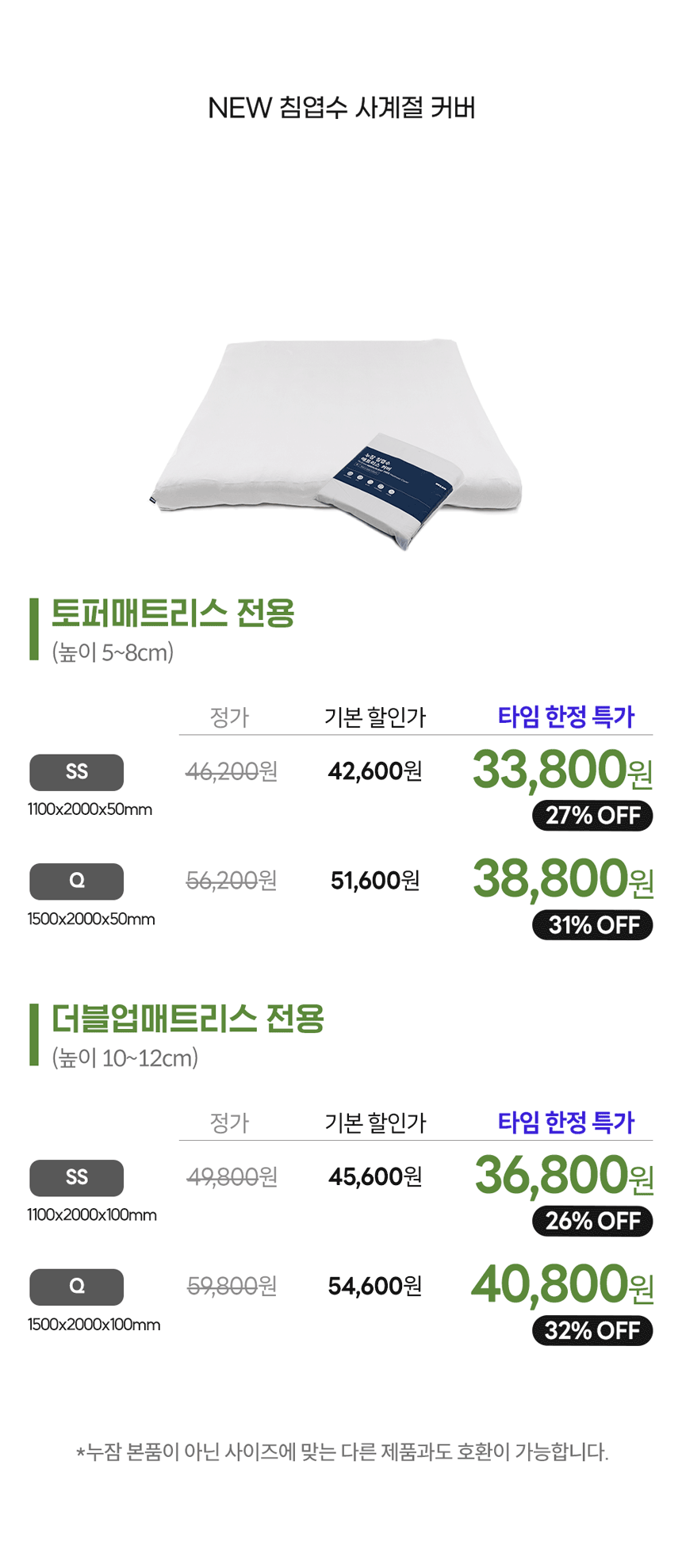Select the Q badge under topper mattress
Screen dimensions: 682x1568
click(77, 882)
